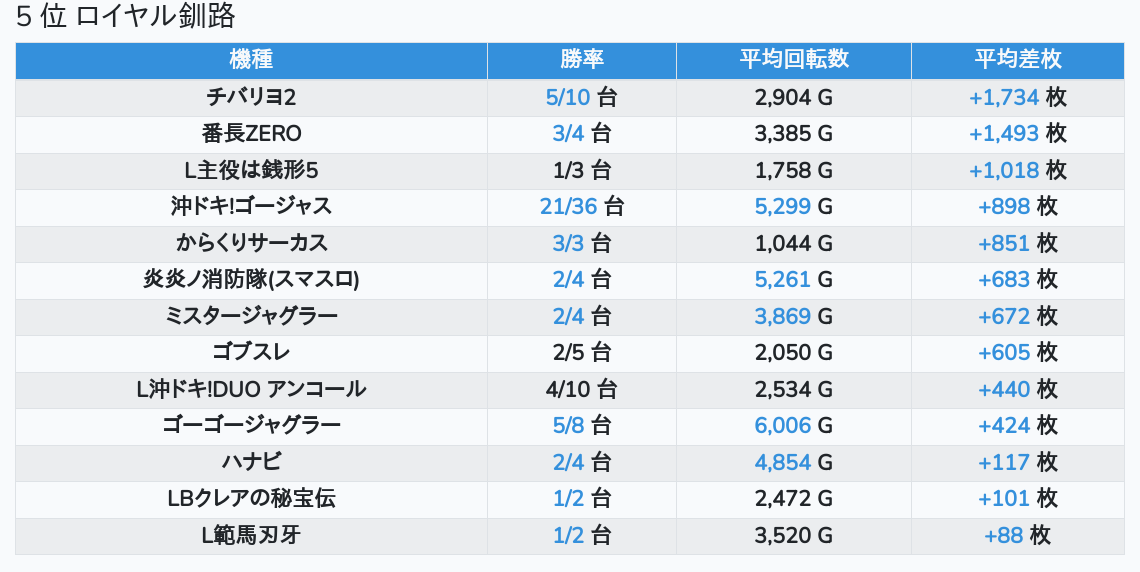Screen dimensions: 1140x572
Task: Click the 21/36 台 win rate value
Action: [581, 207]
